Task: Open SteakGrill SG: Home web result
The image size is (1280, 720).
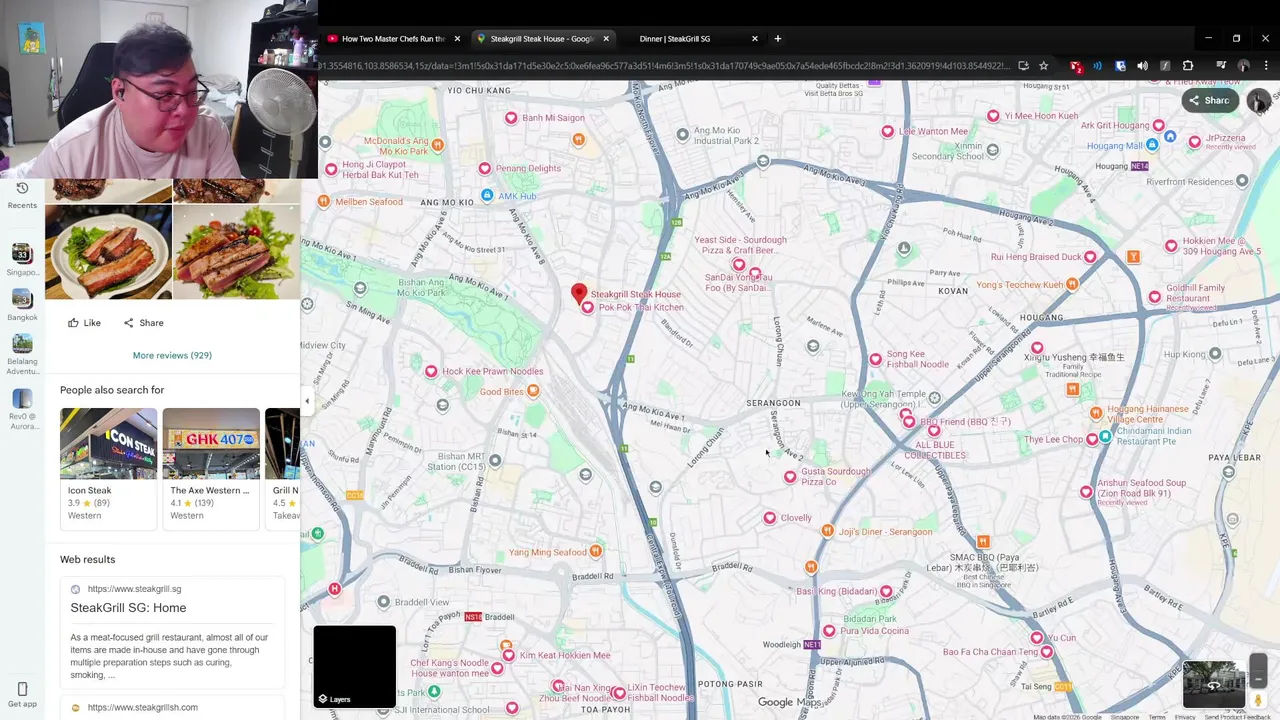Action: coord(128,608)
